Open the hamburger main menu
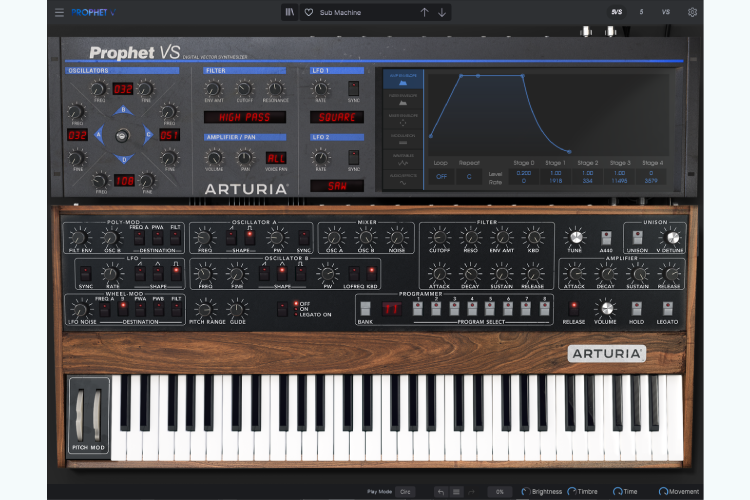The height and width of the screenshot is (500, 750). [x=59, y=12]
